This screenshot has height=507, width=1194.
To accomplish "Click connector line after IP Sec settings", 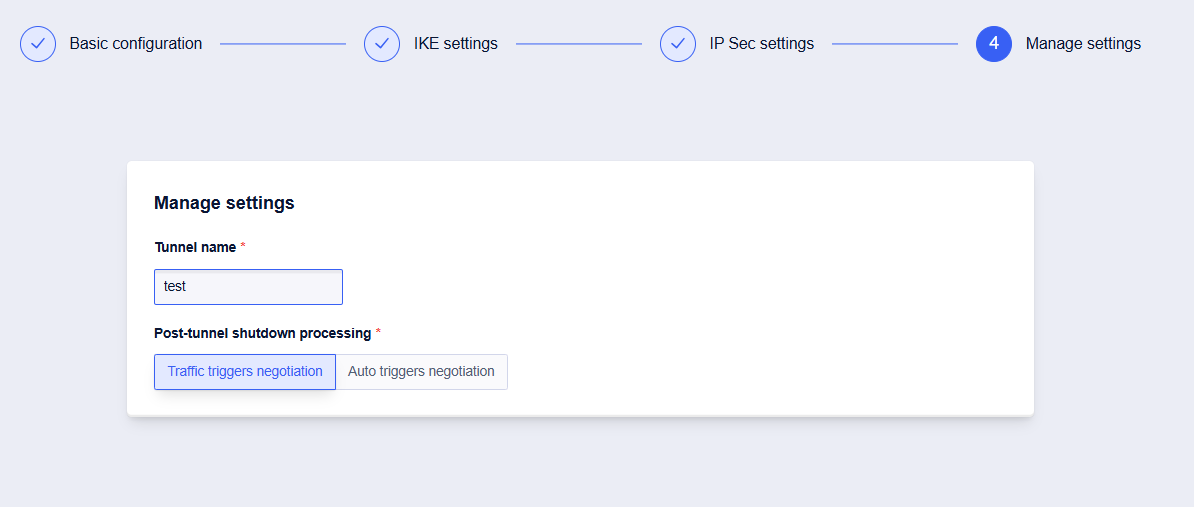I will (x=895, y=44).
